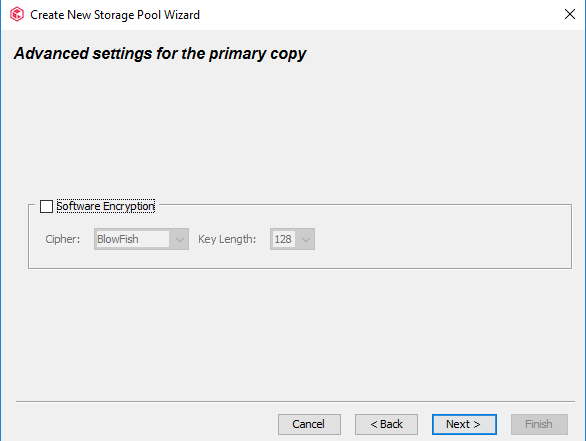Click the Cipher label
This screenshot has height=441, width=586.
[63, 239]
